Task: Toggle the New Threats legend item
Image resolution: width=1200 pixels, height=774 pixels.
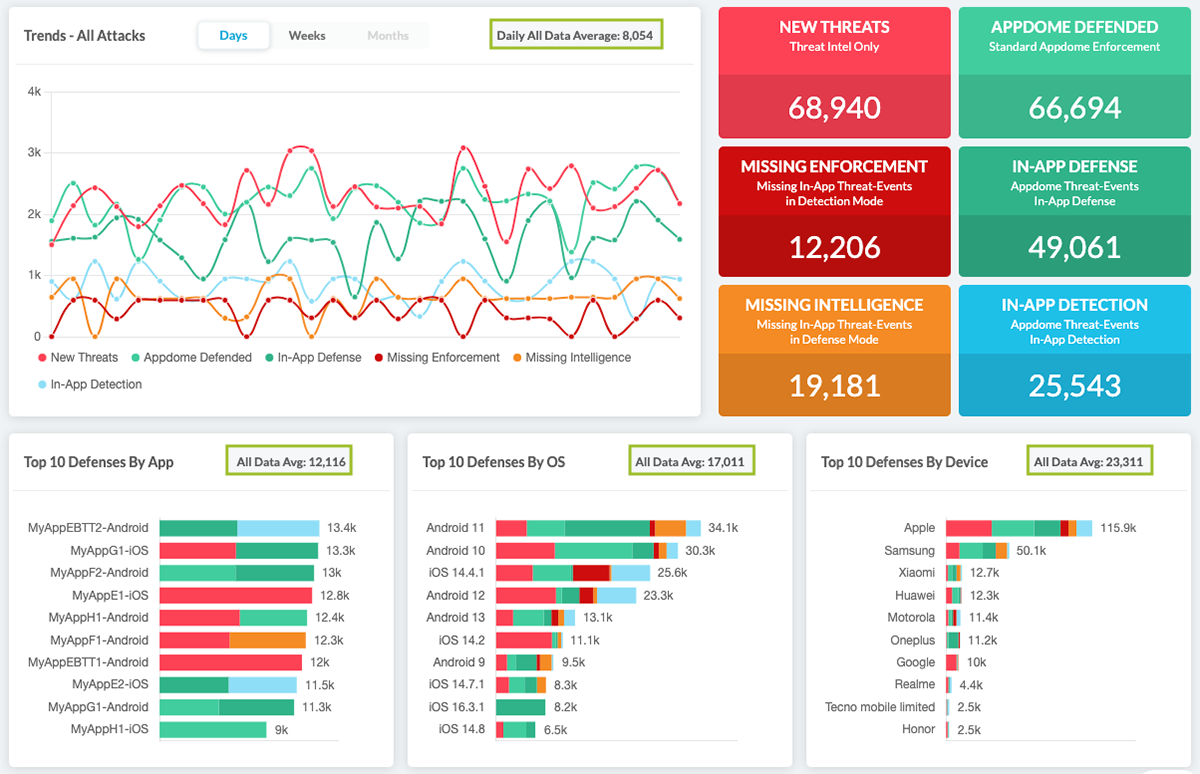Action: tap(78, 357)
